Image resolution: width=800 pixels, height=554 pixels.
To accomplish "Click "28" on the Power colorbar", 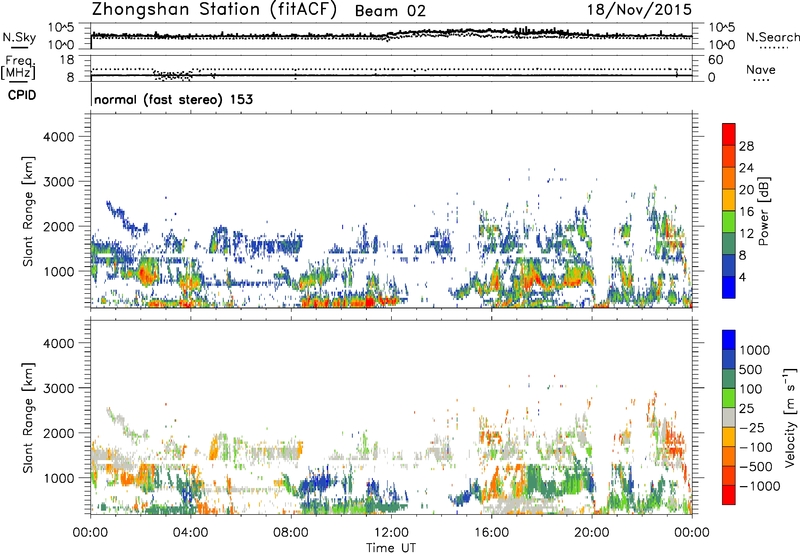I will (746, 146).
